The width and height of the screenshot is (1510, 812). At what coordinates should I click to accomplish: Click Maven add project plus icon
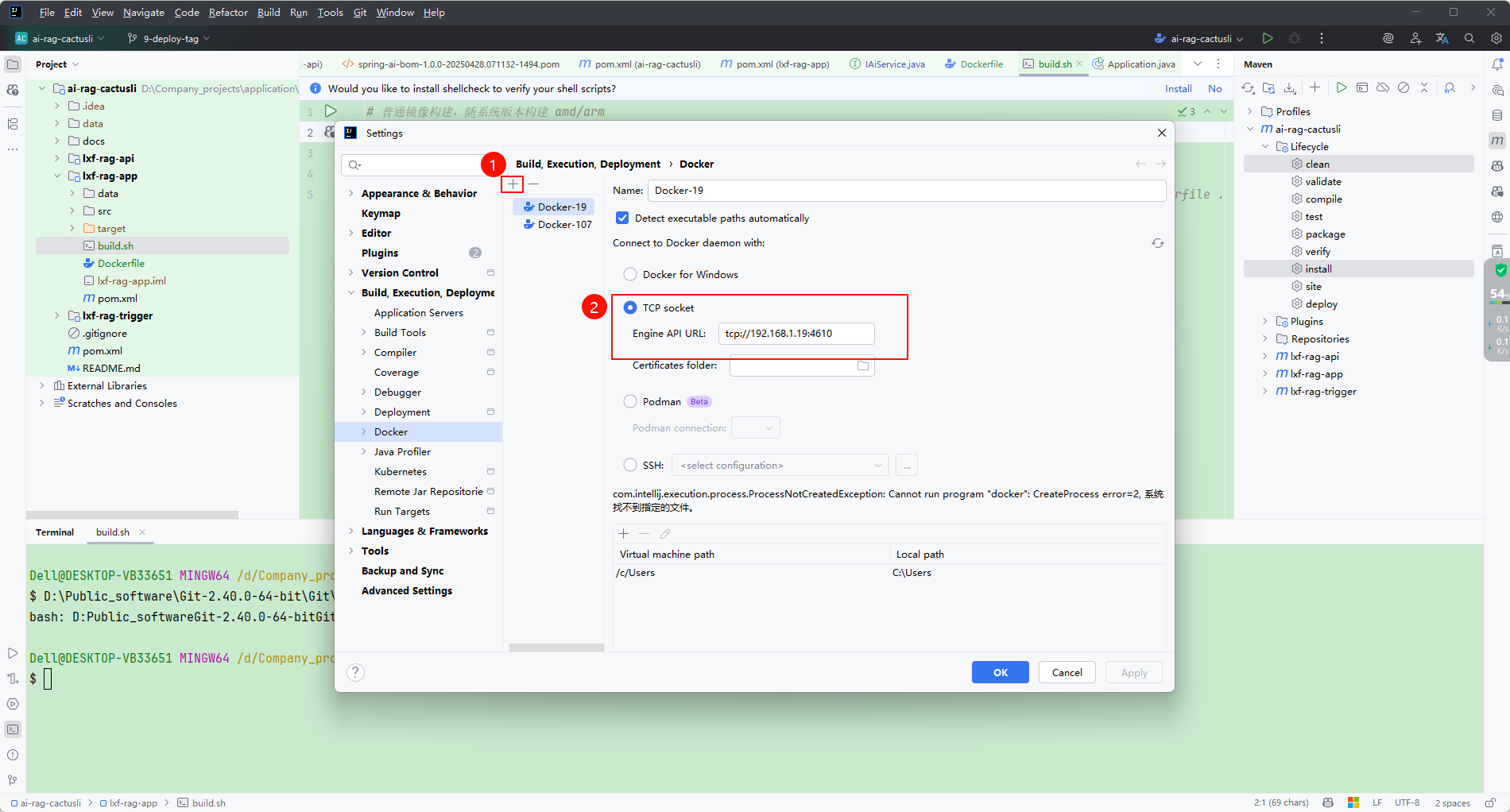(x=1315, y=88)
